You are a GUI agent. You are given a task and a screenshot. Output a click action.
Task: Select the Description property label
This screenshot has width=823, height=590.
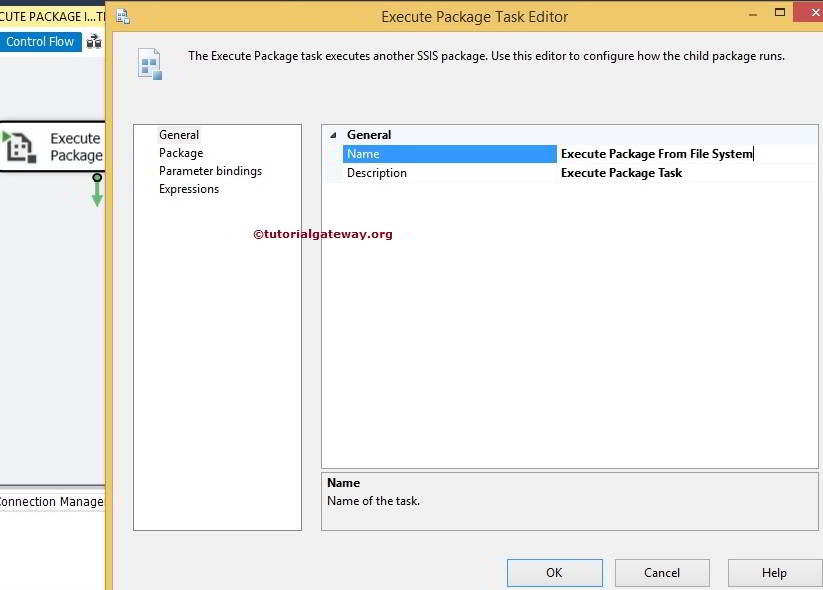click(377, 173)
